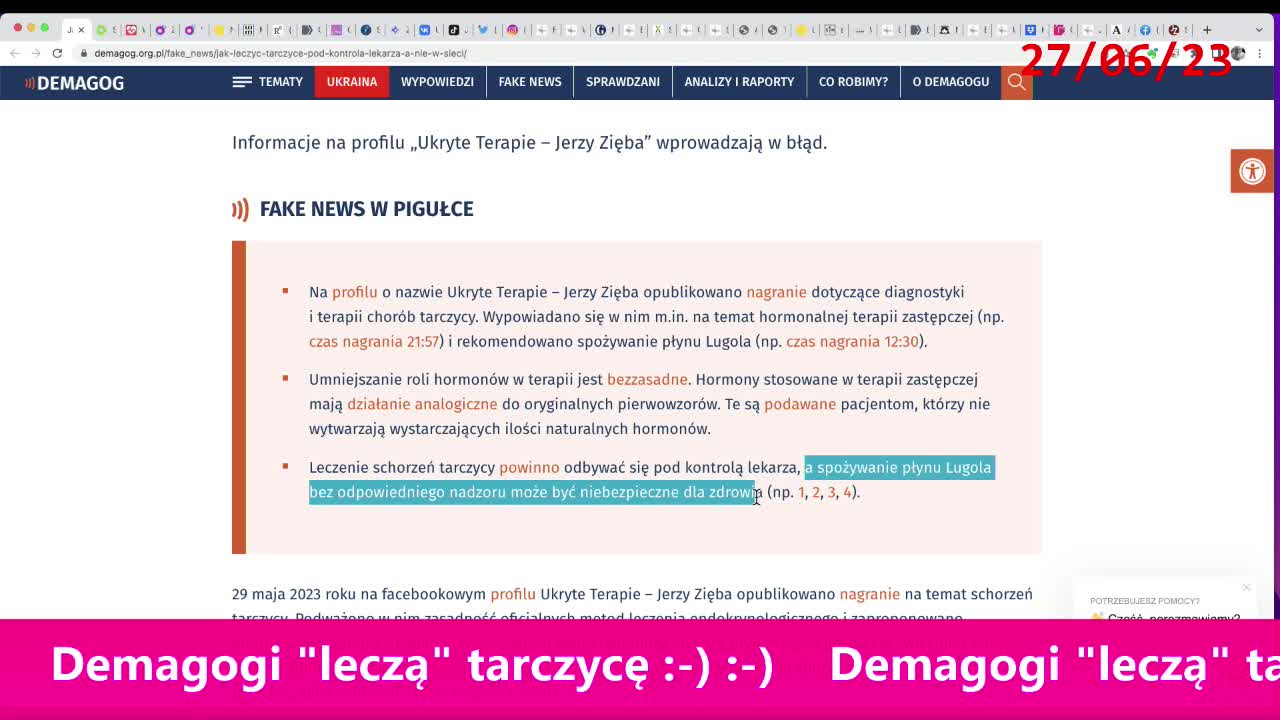Click the browser back arrow
This screenshot has height=720, width=1280.
[x=16, y=53]
